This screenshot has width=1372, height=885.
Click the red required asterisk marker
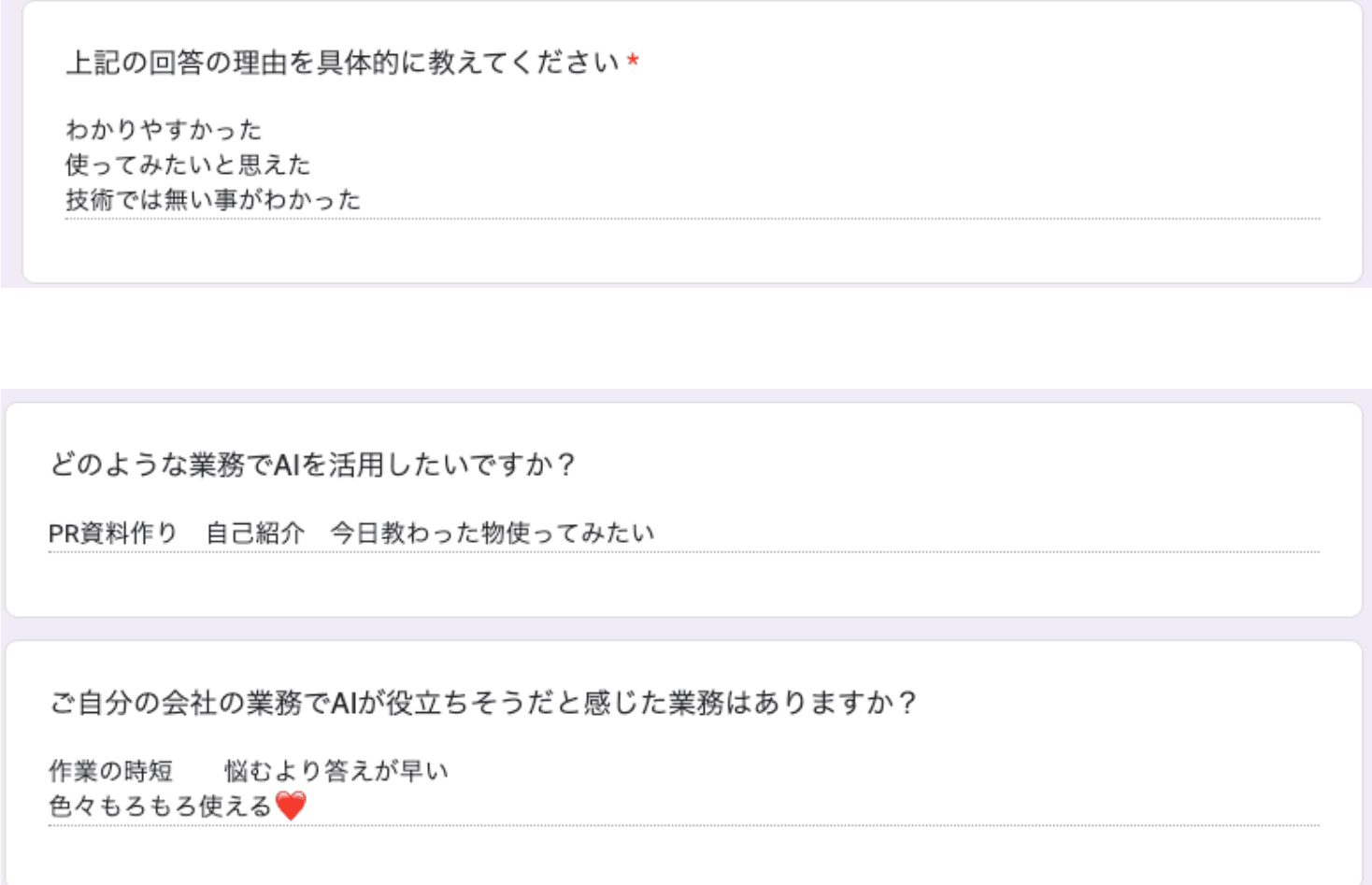(633, 59)
